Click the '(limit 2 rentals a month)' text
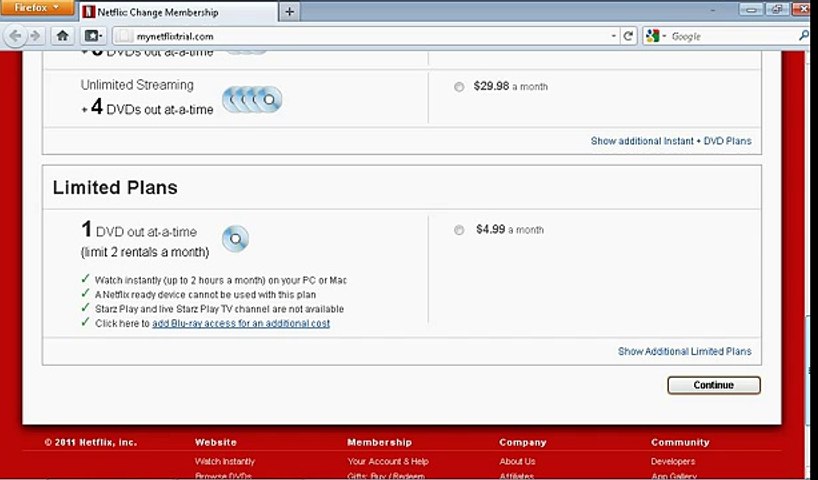The height and width of the screenshot is (480, 818). tap(145, 252)
